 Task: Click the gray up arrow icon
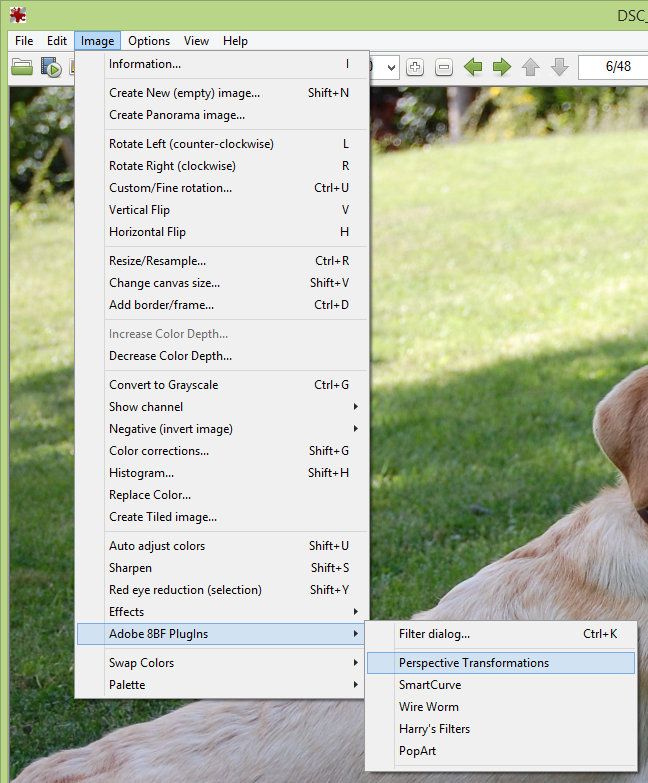pyautogui.click(x=531, y=68)
